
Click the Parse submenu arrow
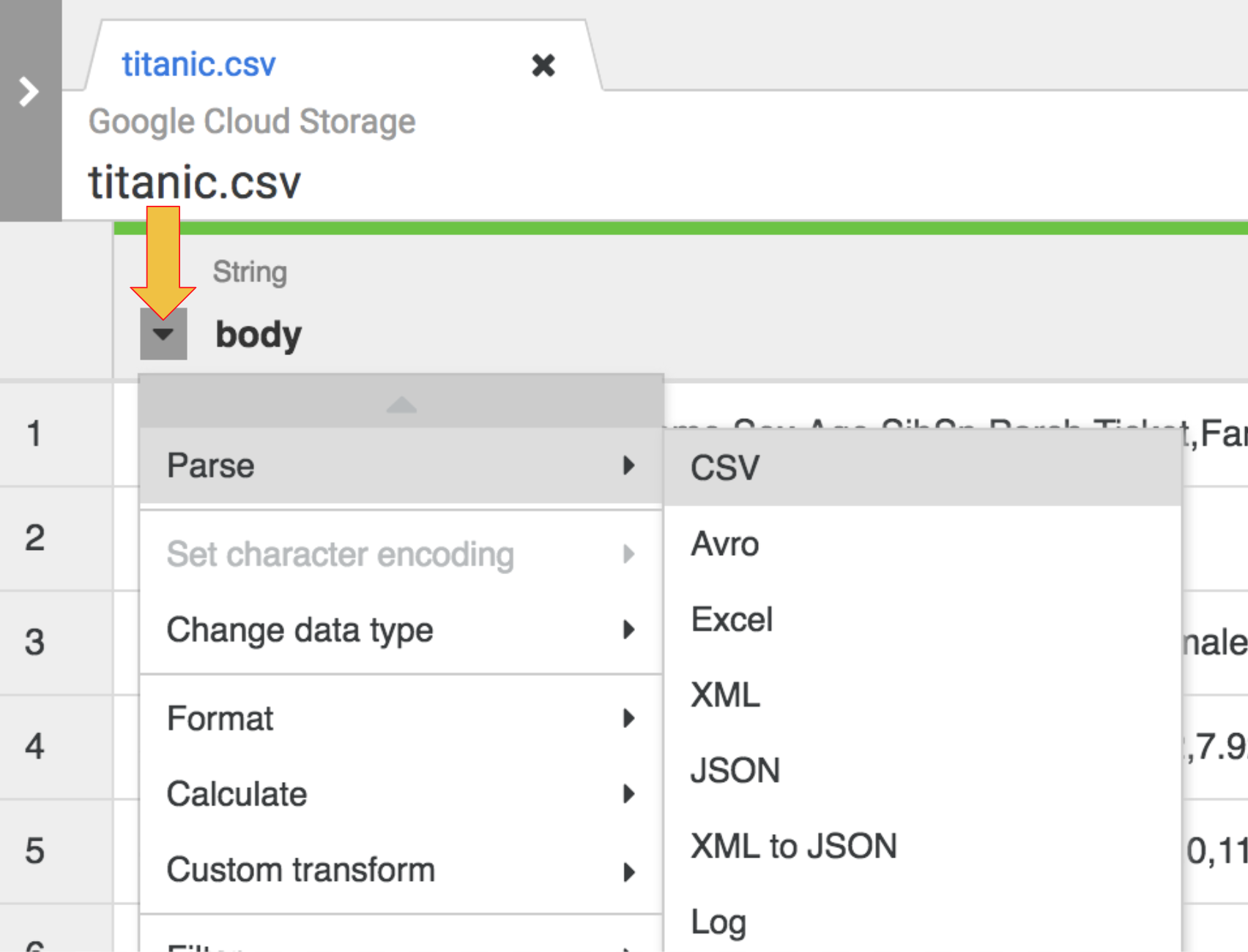630,466
